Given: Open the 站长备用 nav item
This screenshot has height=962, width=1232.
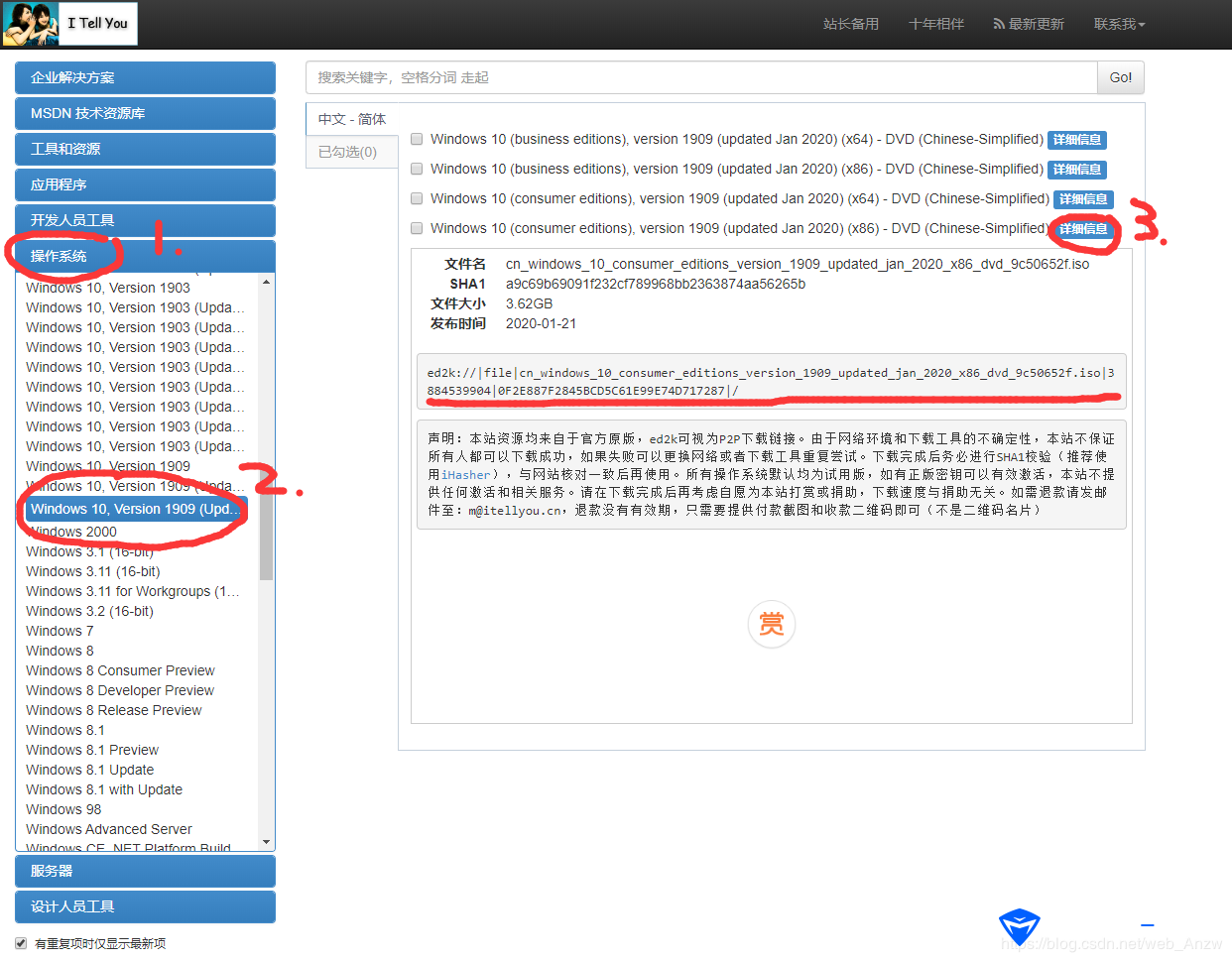Looking at the screenshot, I should [x=851, y=24].
